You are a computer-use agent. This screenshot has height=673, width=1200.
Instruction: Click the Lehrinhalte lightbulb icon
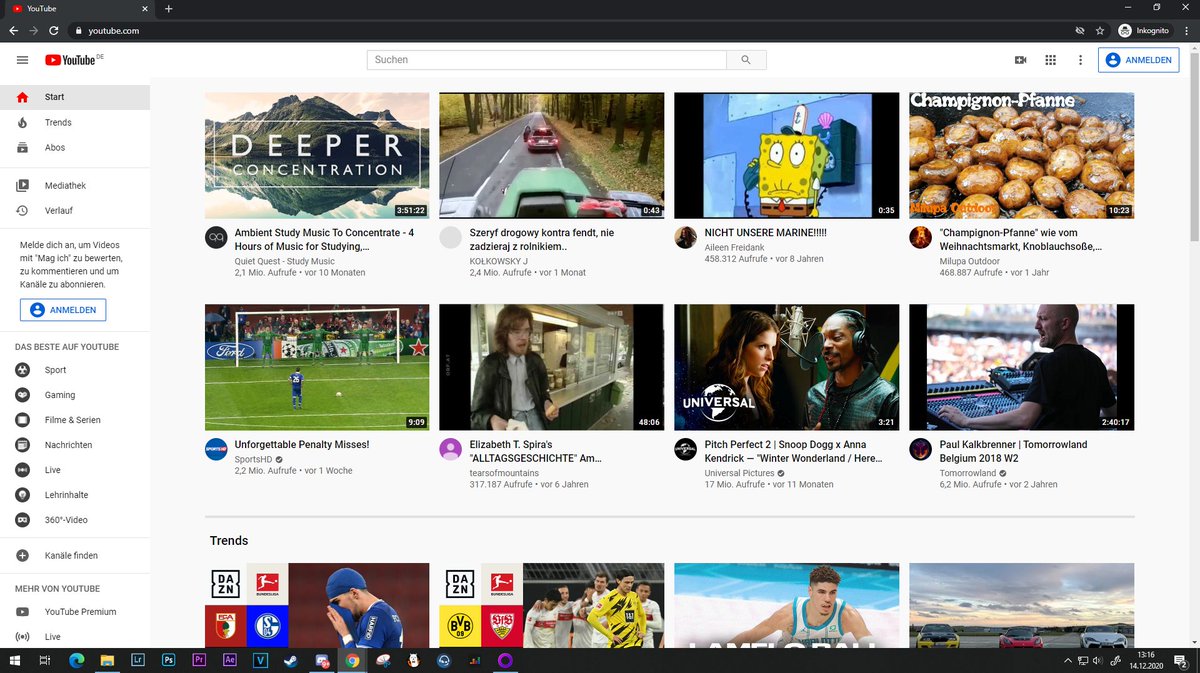coord(22,495)
